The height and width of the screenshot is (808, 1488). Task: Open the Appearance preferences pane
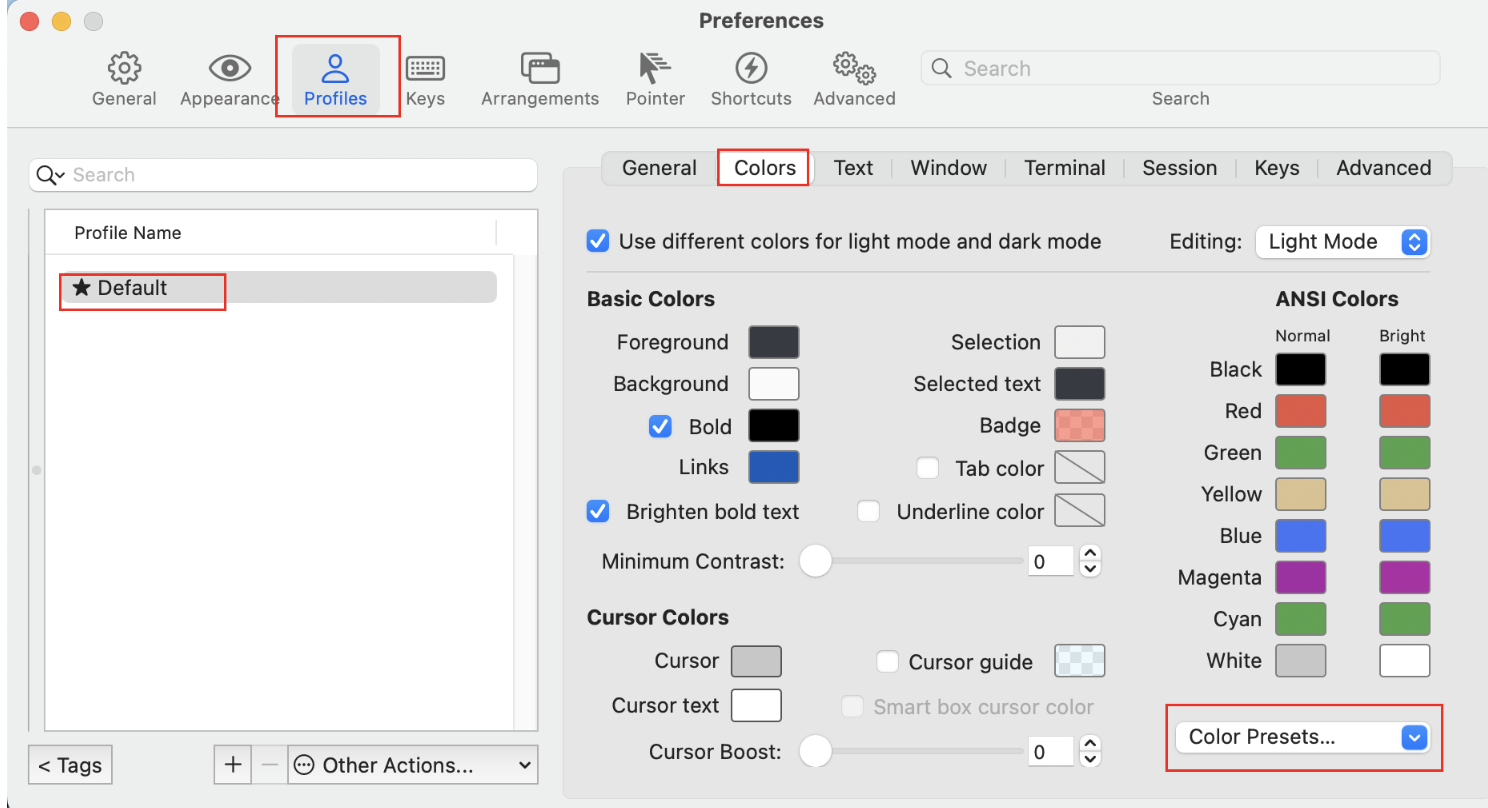point(229,79)
